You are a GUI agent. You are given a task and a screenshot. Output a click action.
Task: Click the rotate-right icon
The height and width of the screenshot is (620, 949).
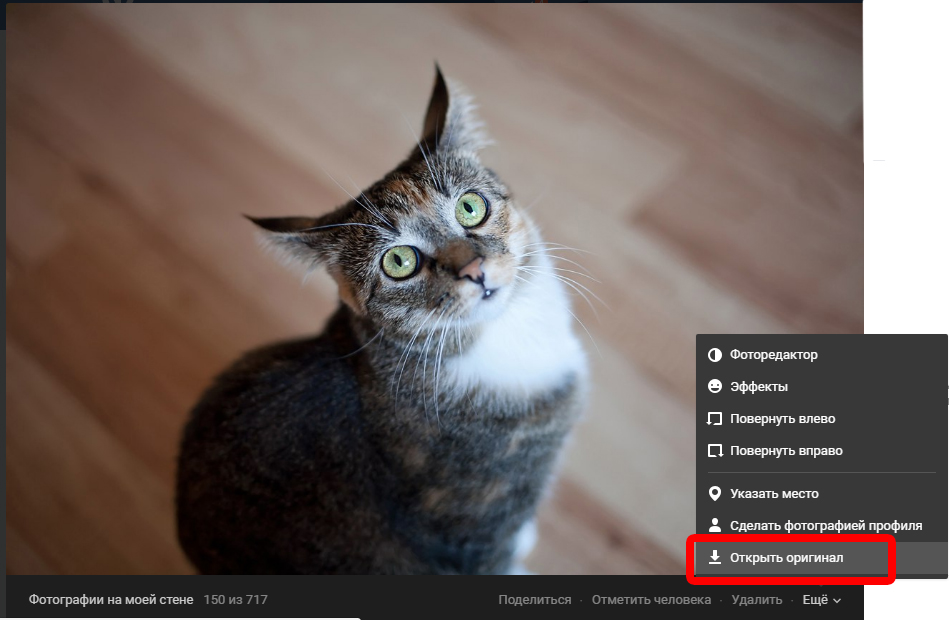click(x=715, y=451)
